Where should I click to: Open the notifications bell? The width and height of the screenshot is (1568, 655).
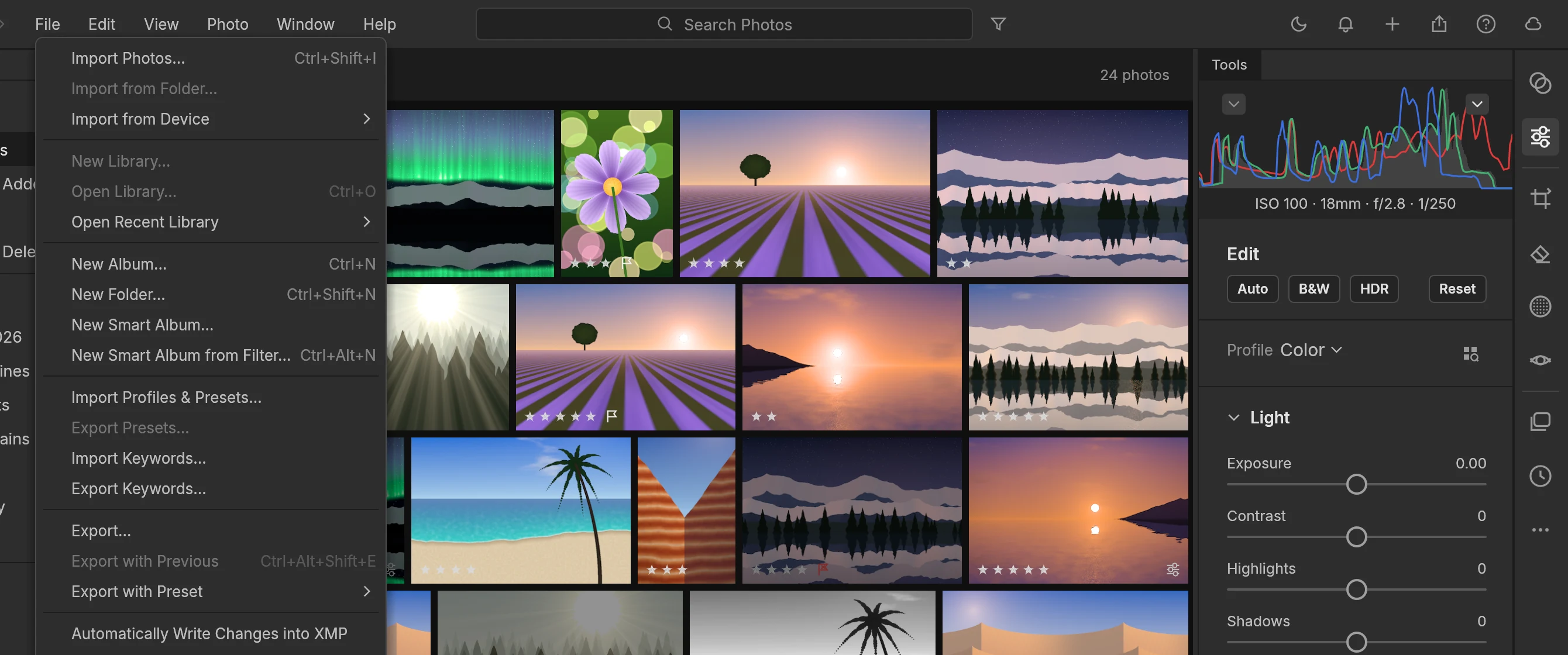(x=1345, y=25)
